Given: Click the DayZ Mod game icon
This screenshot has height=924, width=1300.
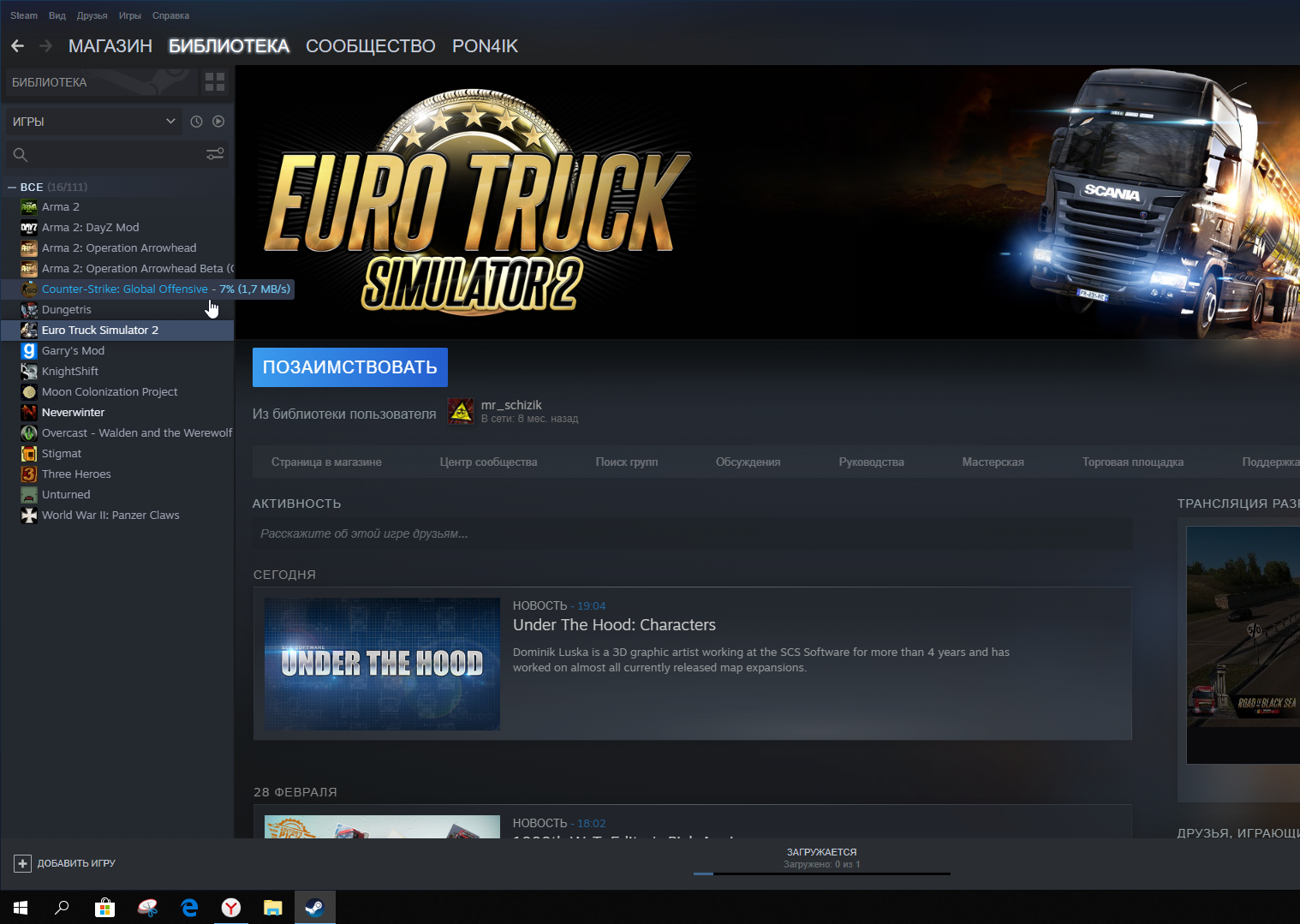Looking at the screenshot, I should coord(29,228).
